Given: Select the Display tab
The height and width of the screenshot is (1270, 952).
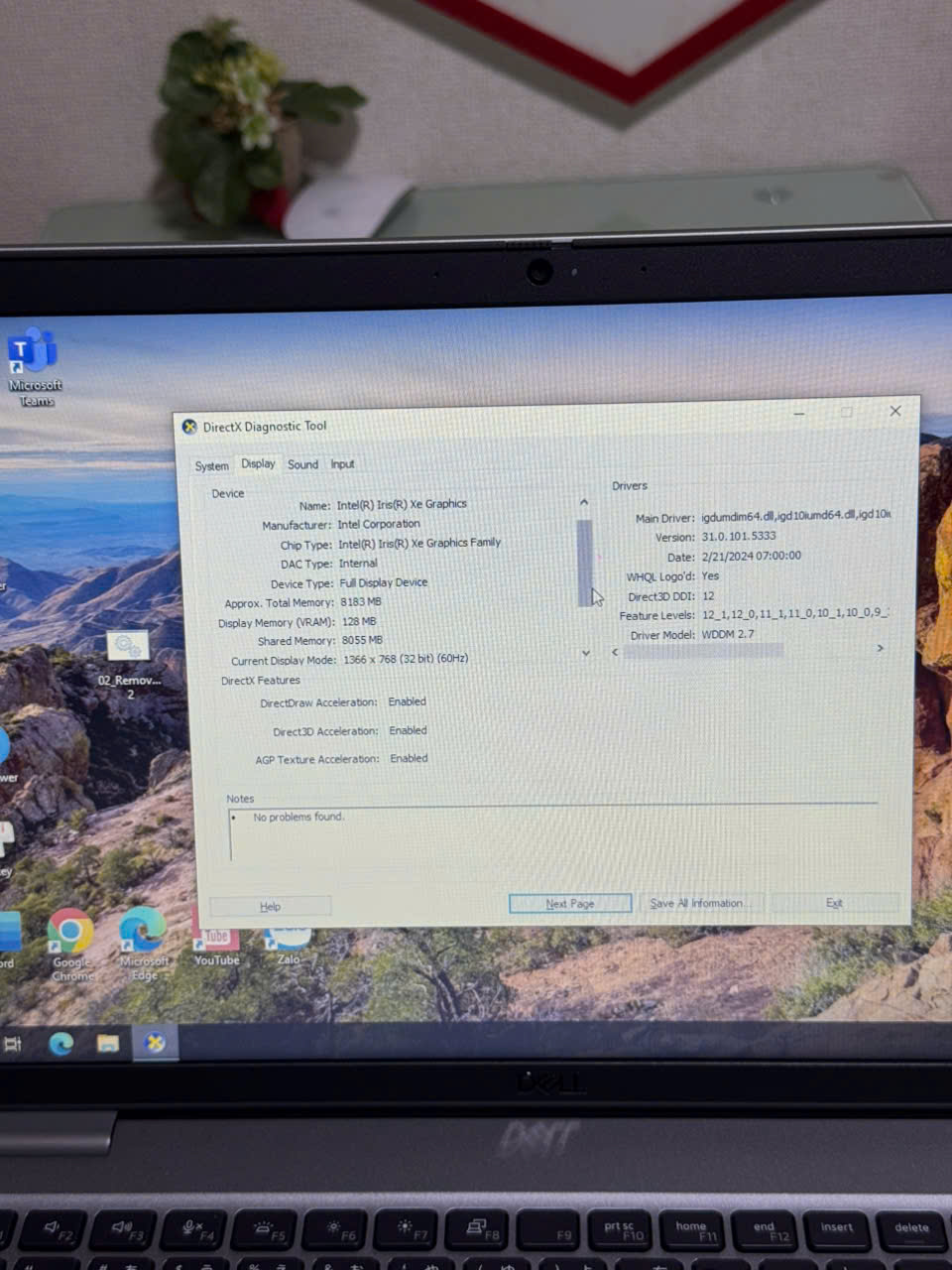Looking at the screenshot, I should click(x=258, y=463).
